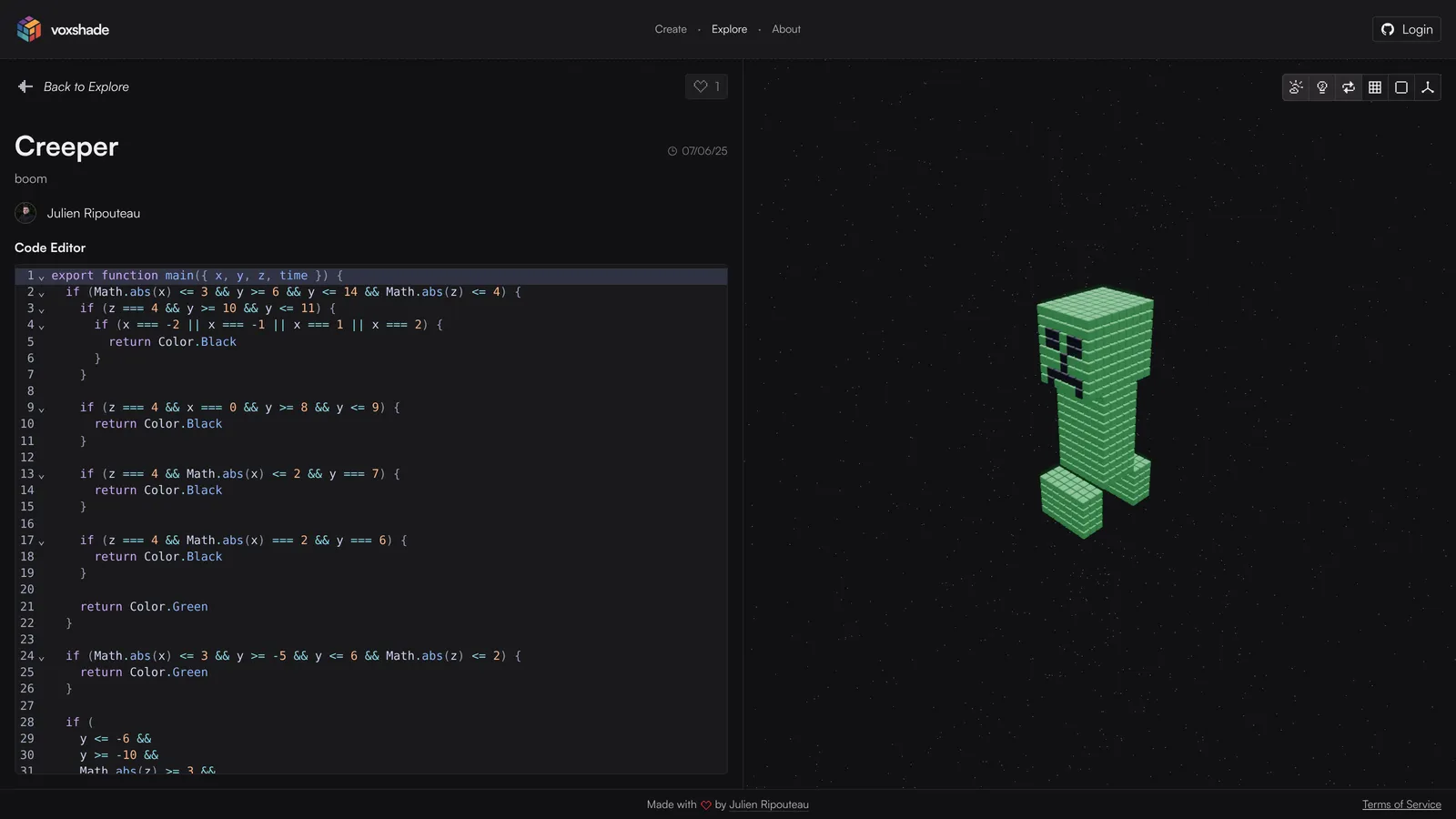Collapse the code fold arrow at line 4

click(x=42, y=326)
